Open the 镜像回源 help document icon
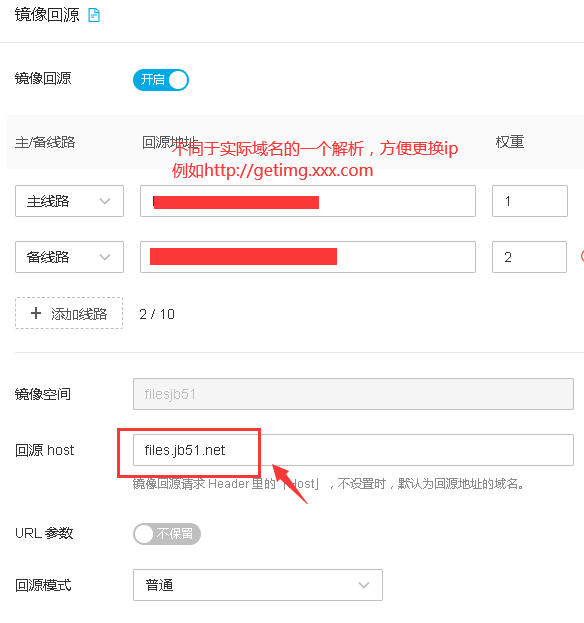Screen dimensions: 584x623 click(94, 15)
